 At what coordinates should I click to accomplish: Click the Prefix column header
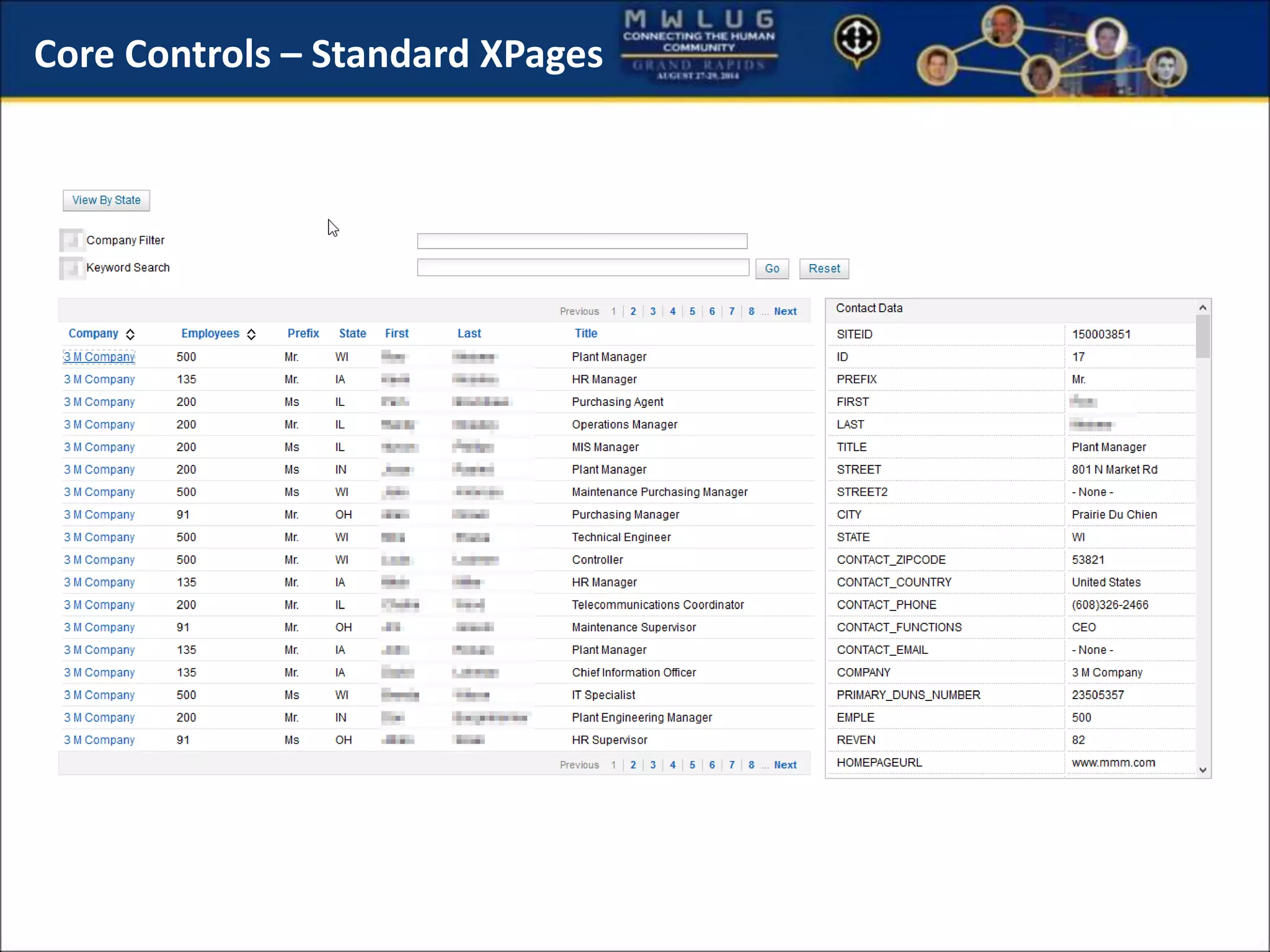[303, 333]
